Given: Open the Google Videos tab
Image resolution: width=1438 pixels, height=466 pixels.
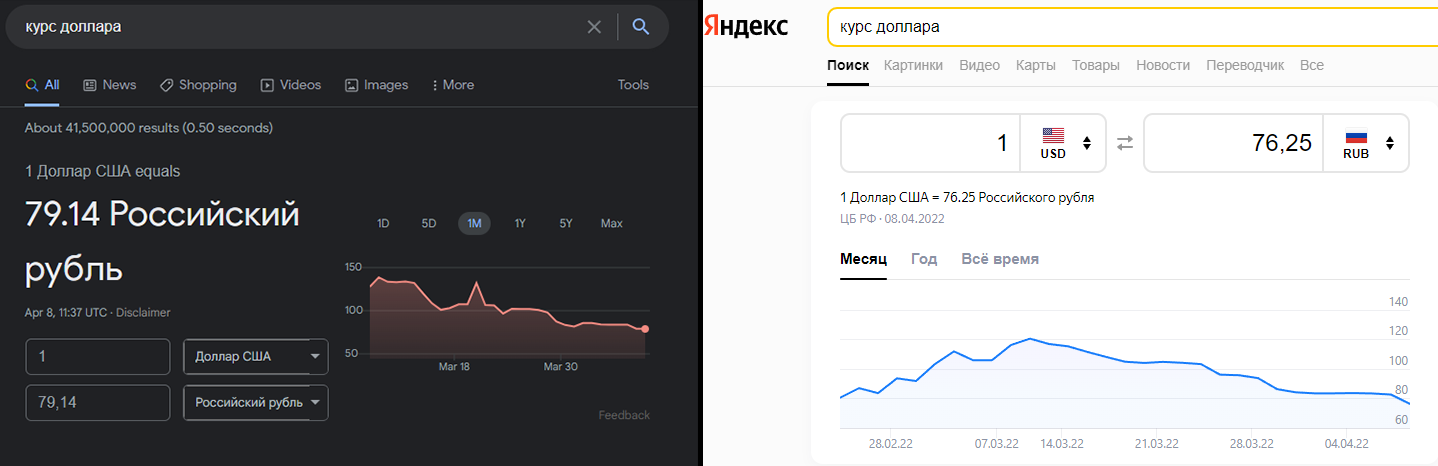Looking at the screenshot, I should [x=291, y=85].
